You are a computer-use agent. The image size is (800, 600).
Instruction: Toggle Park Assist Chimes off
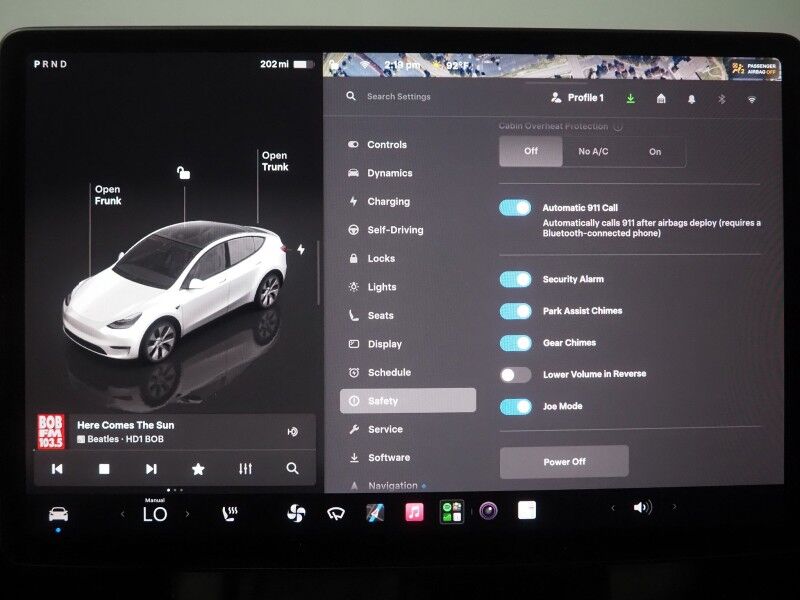515,311
